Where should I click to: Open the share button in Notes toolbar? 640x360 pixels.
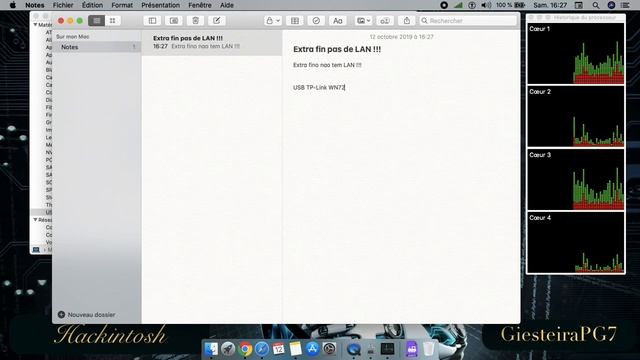point(407,20)
